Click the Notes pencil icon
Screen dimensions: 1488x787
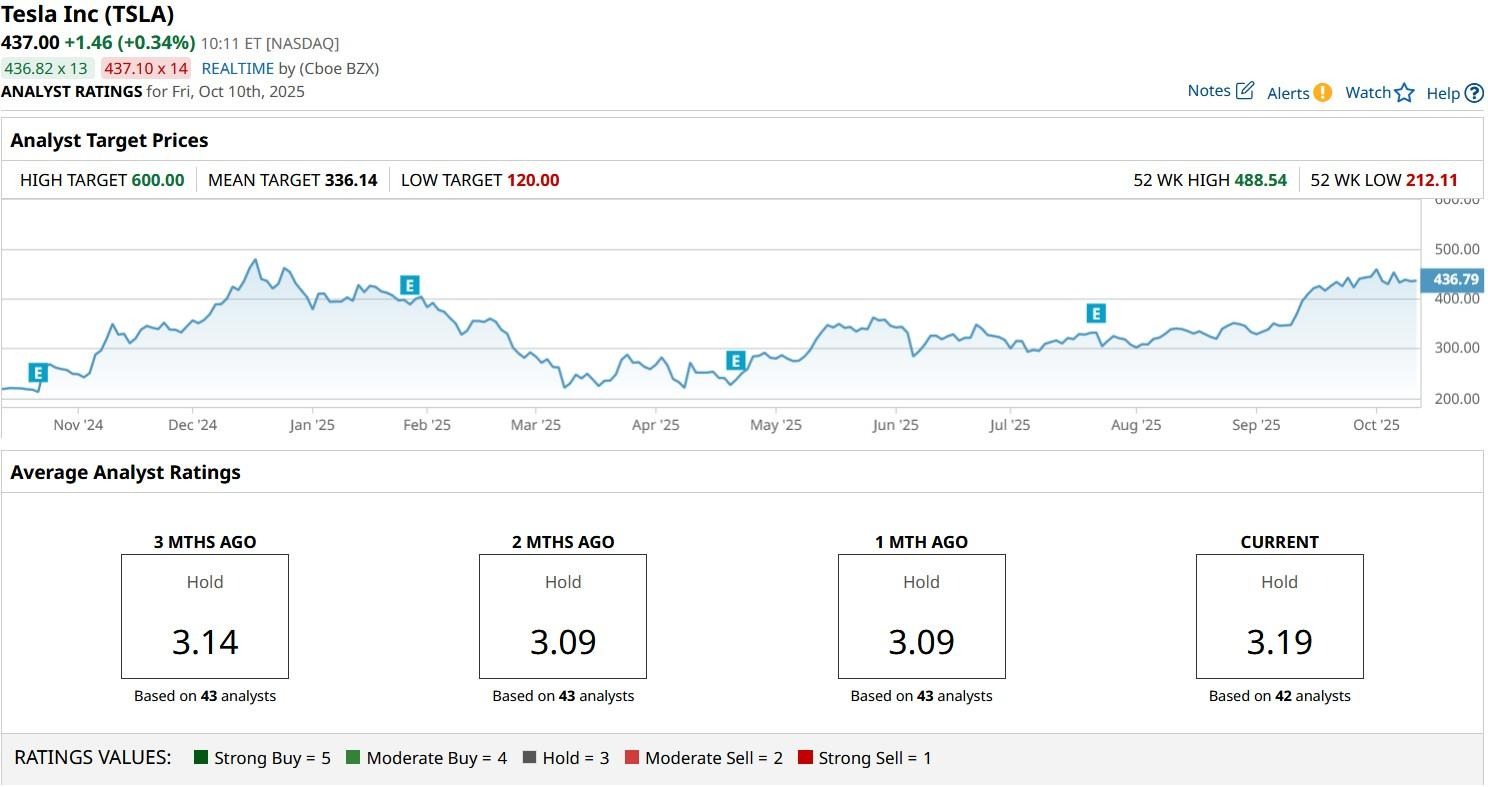tap(1245, 91)
